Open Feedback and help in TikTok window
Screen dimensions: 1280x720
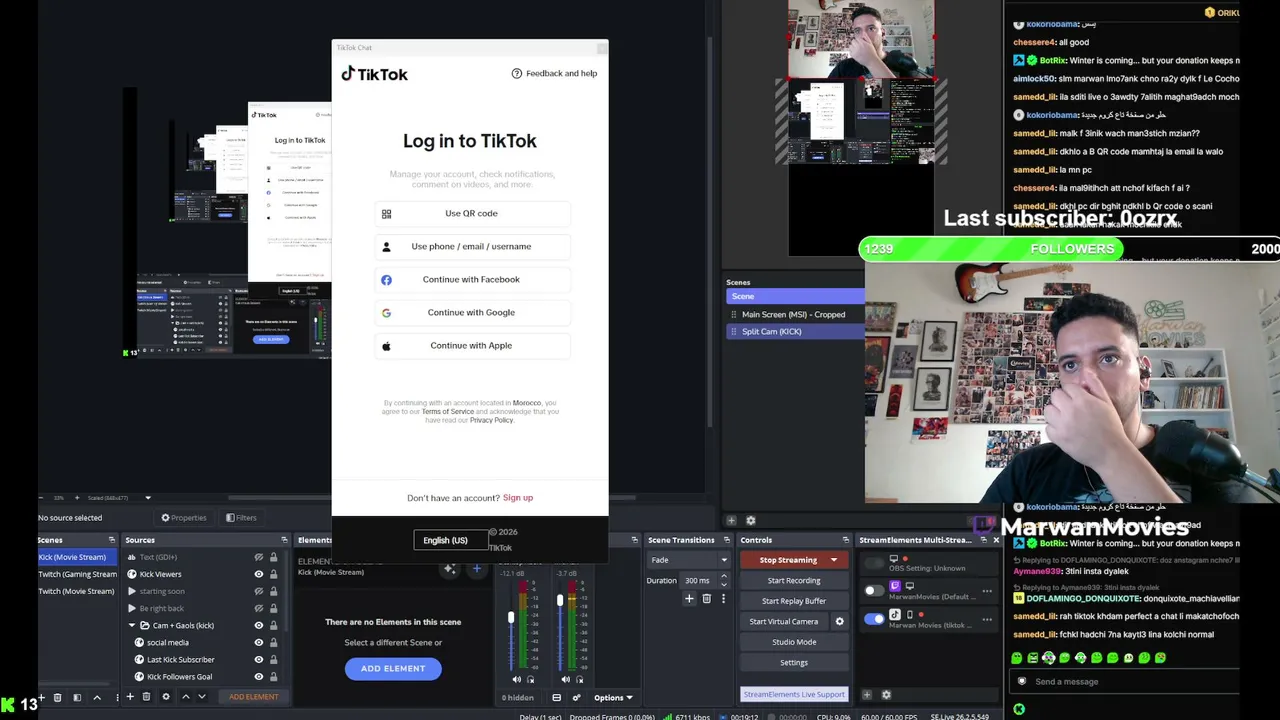tap(554, 73)
